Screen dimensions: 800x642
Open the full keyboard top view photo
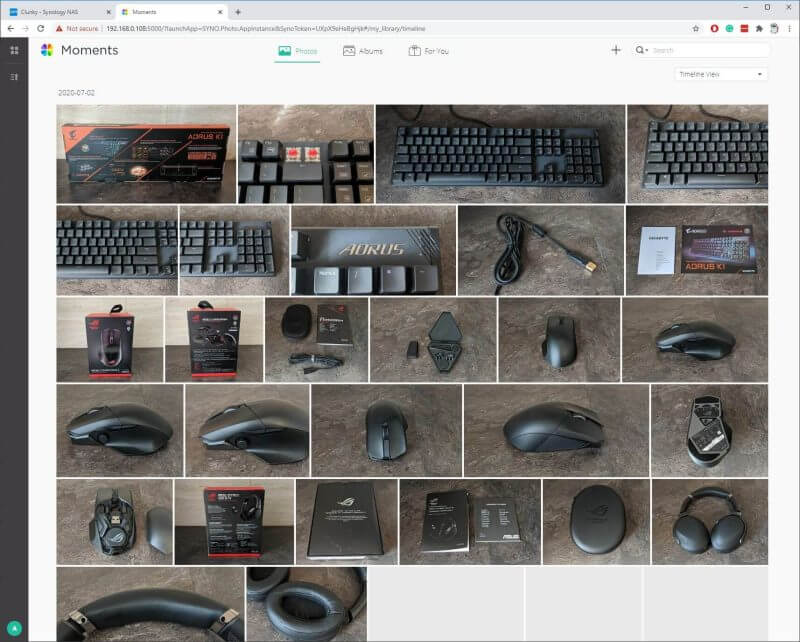pos(501,154)
